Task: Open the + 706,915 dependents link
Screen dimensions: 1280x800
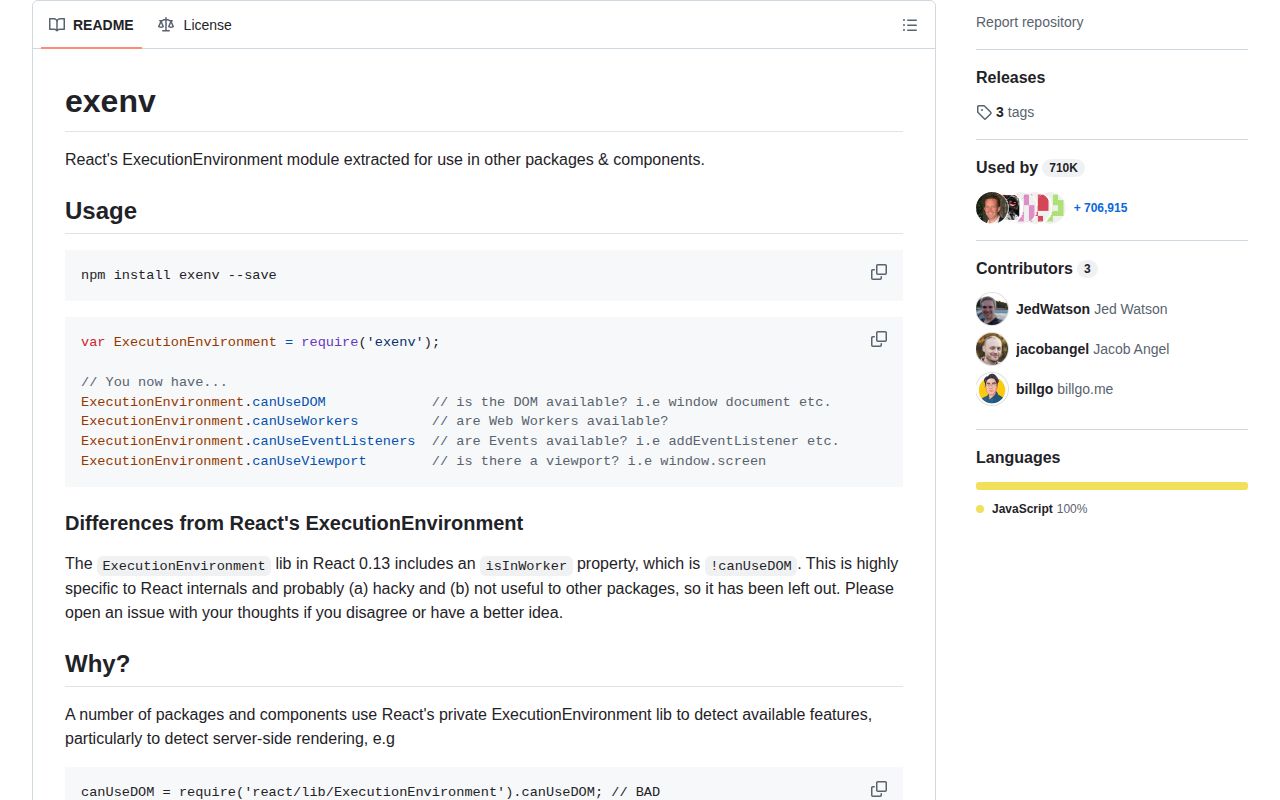Action: pyautogui.click(x=1100, y=208)
